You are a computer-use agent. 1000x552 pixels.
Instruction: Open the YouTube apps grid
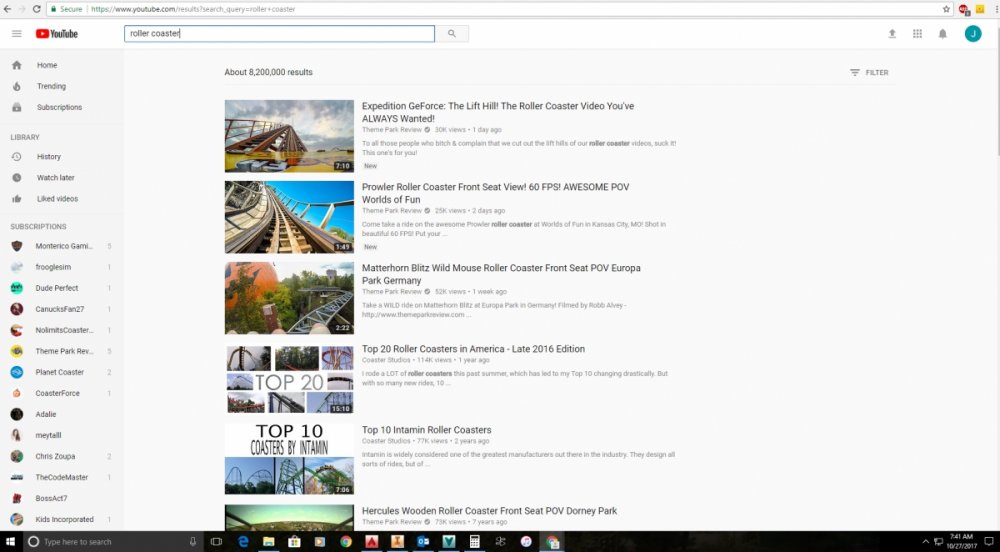tap(917, 34)
